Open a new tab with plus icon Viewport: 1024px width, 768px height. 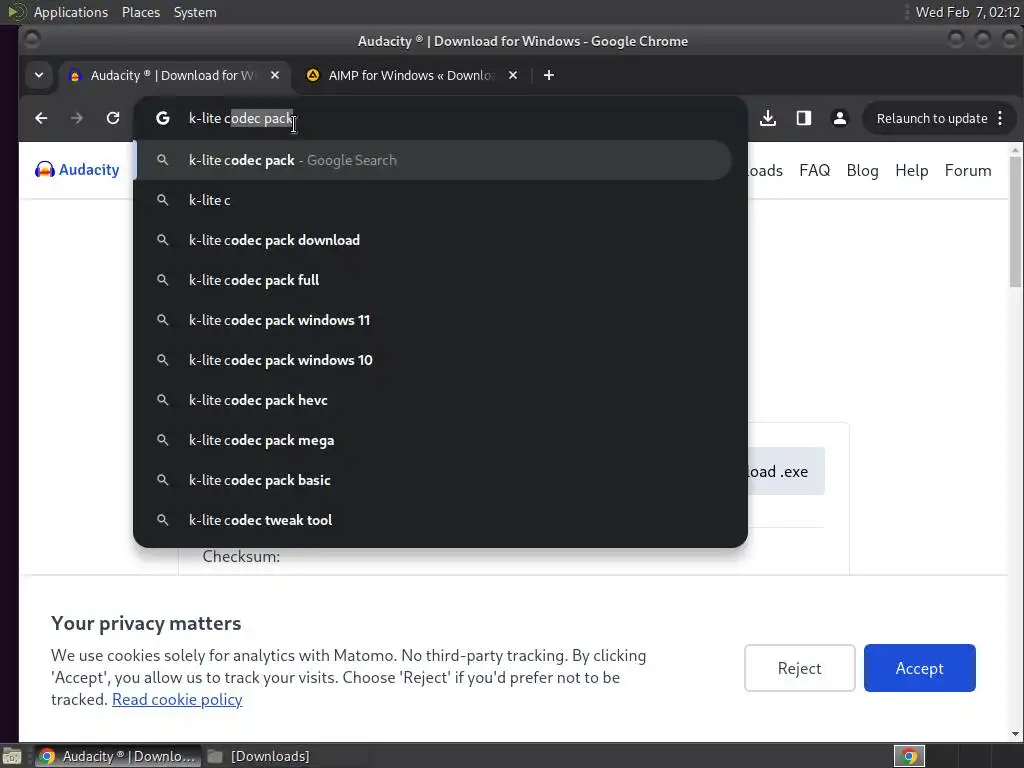point(549,75)
